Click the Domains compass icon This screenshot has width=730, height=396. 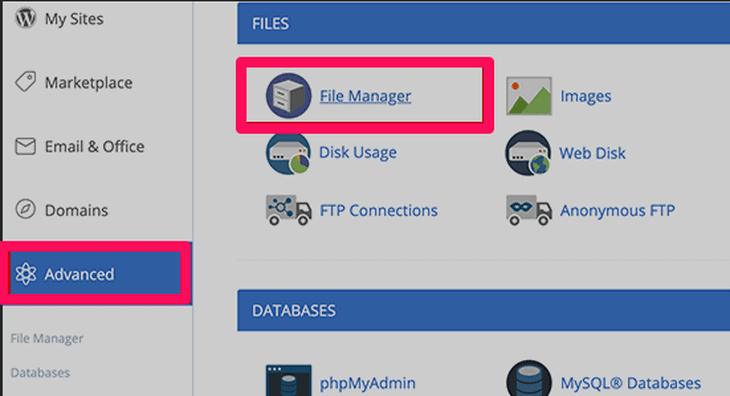[25, 209]
